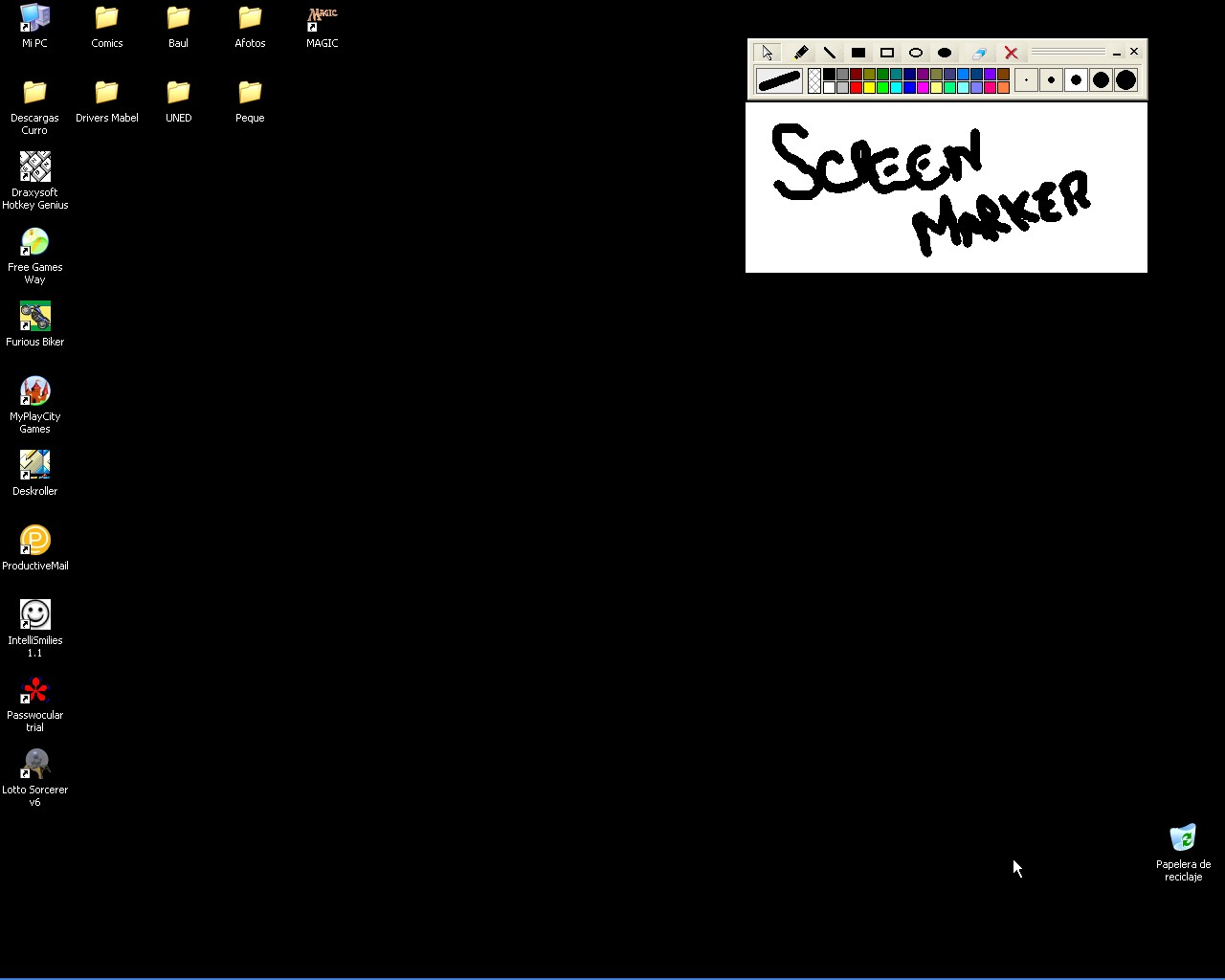Select the Descargas Curro folder
The height and width of the screenshot is (980, 1225).
coord(34,107)
